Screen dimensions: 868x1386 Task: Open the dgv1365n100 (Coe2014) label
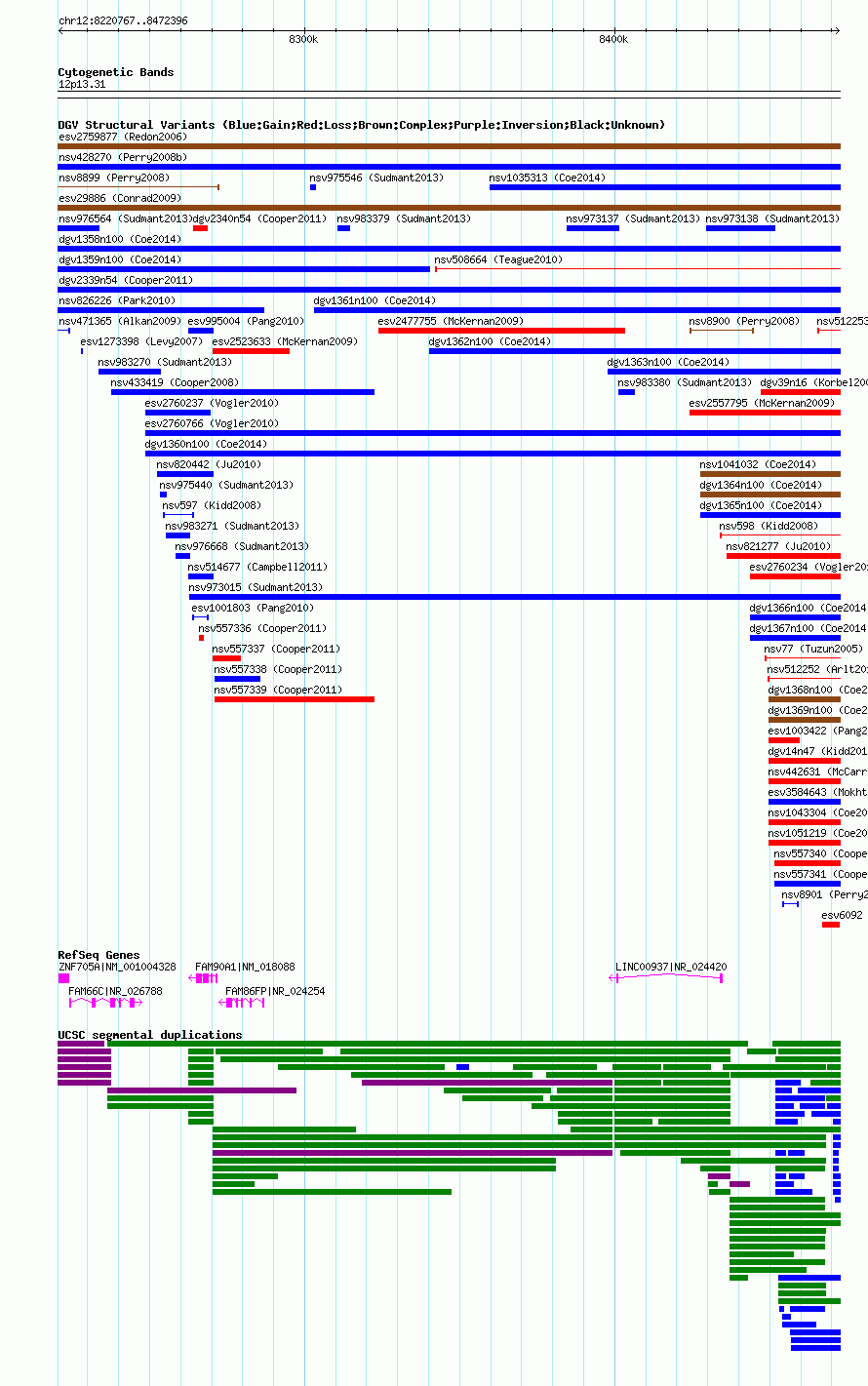(x=761, y=505)
